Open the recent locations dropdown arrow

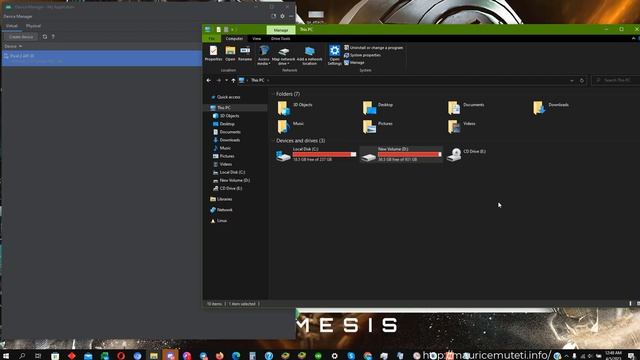point(227,80)
